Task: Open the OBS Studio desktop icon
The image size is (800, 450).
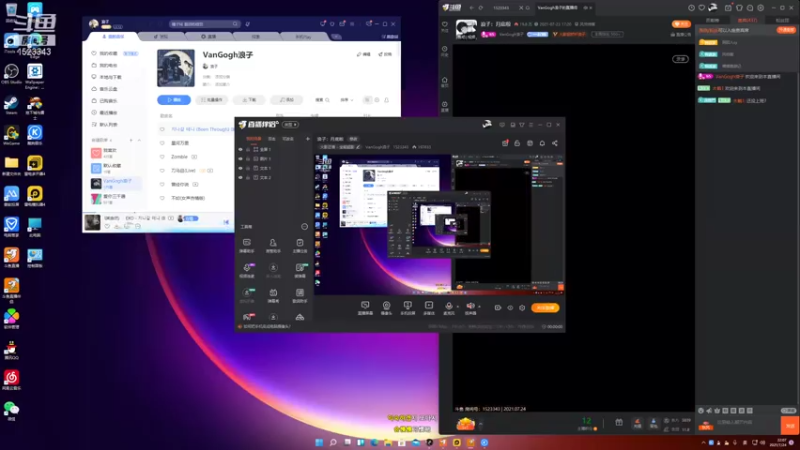Action: tap(11, 74)
